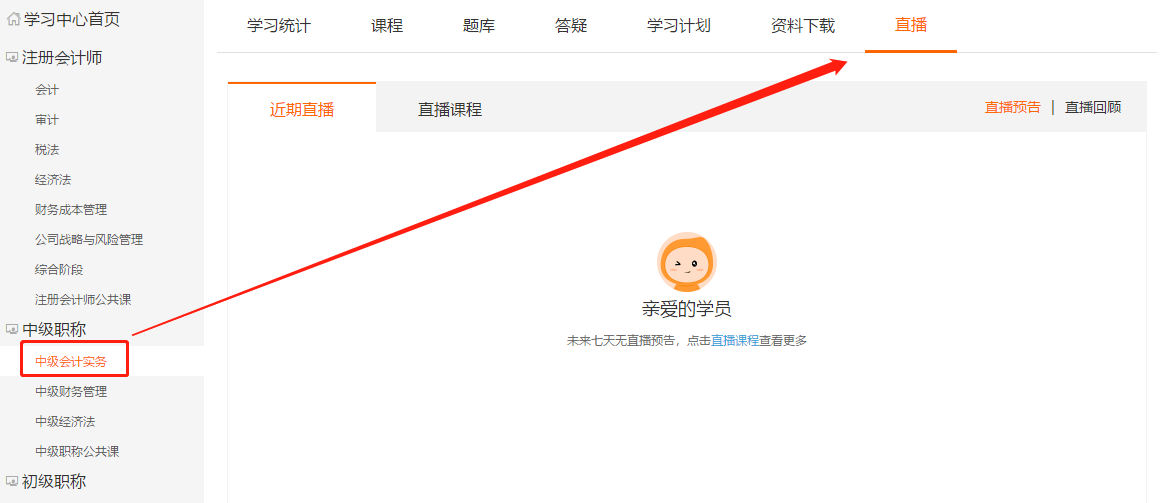Collapse the 初级职称 section icon
This screenshot has height=503, width=1164.
coord(11,481)
